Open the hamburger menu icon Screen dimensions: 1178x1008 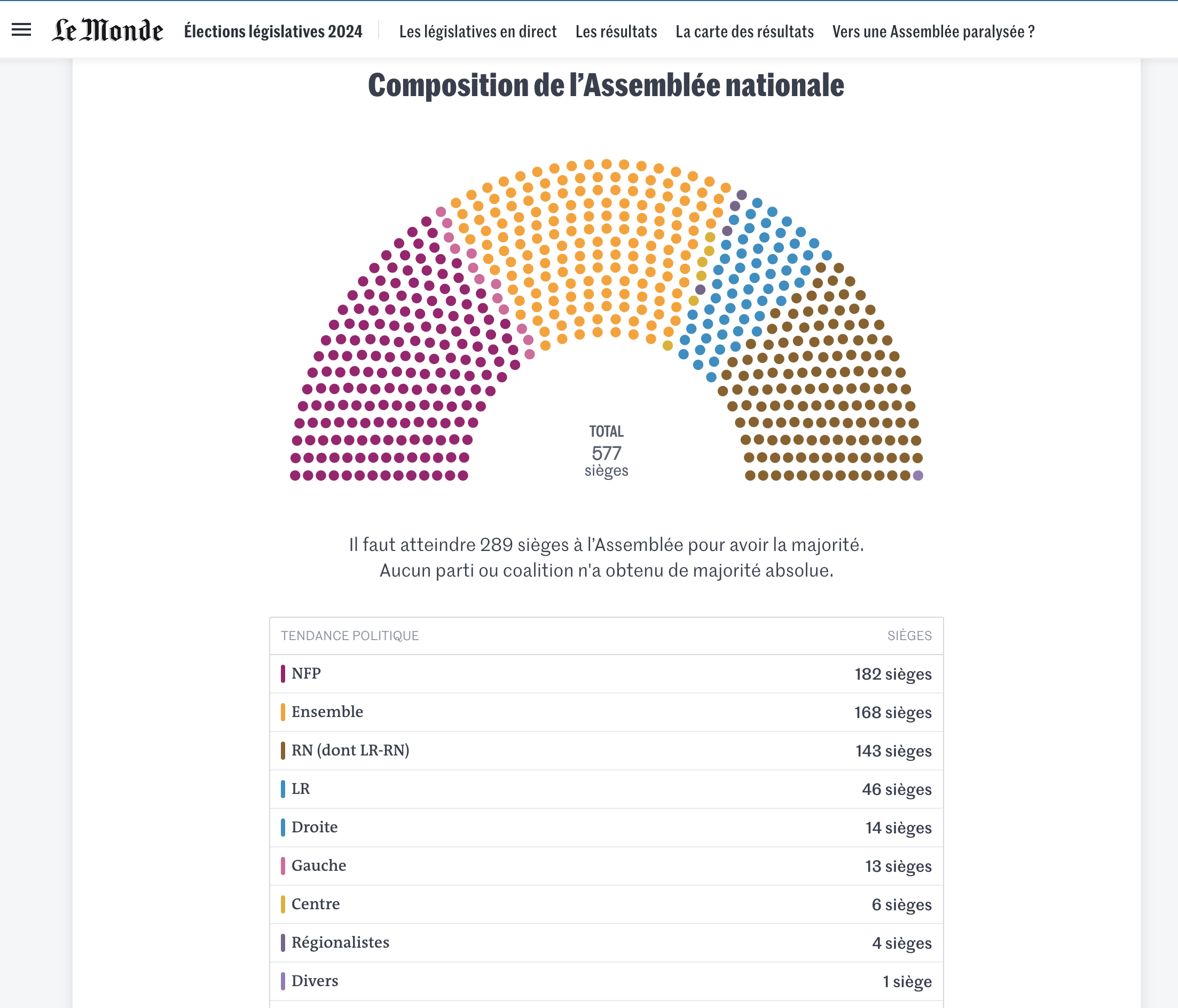click(x=21, y=29)
